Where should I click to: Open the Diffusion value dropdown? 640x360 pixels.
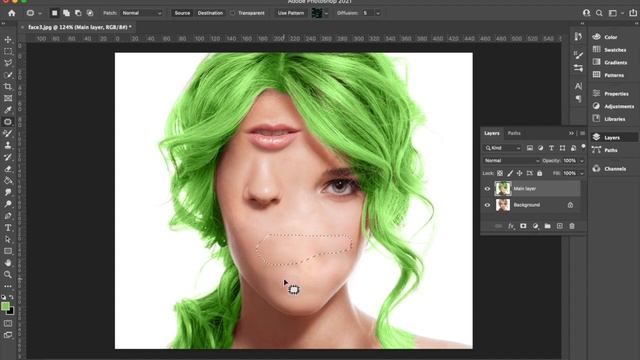[378, 13]
